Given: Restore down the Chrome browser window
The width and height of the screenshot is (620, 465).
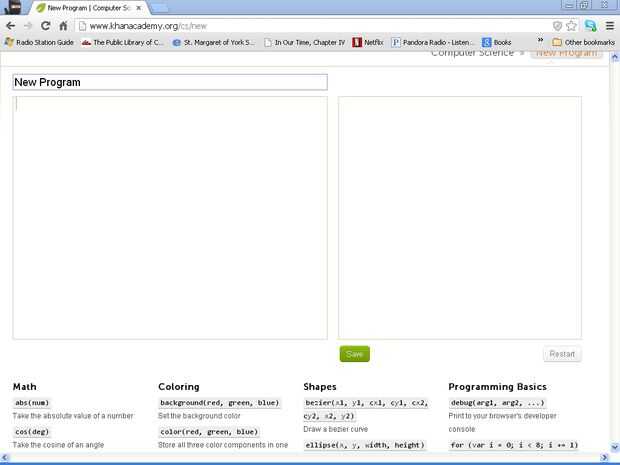Looking at the screenshot, I should pos(585,5).
